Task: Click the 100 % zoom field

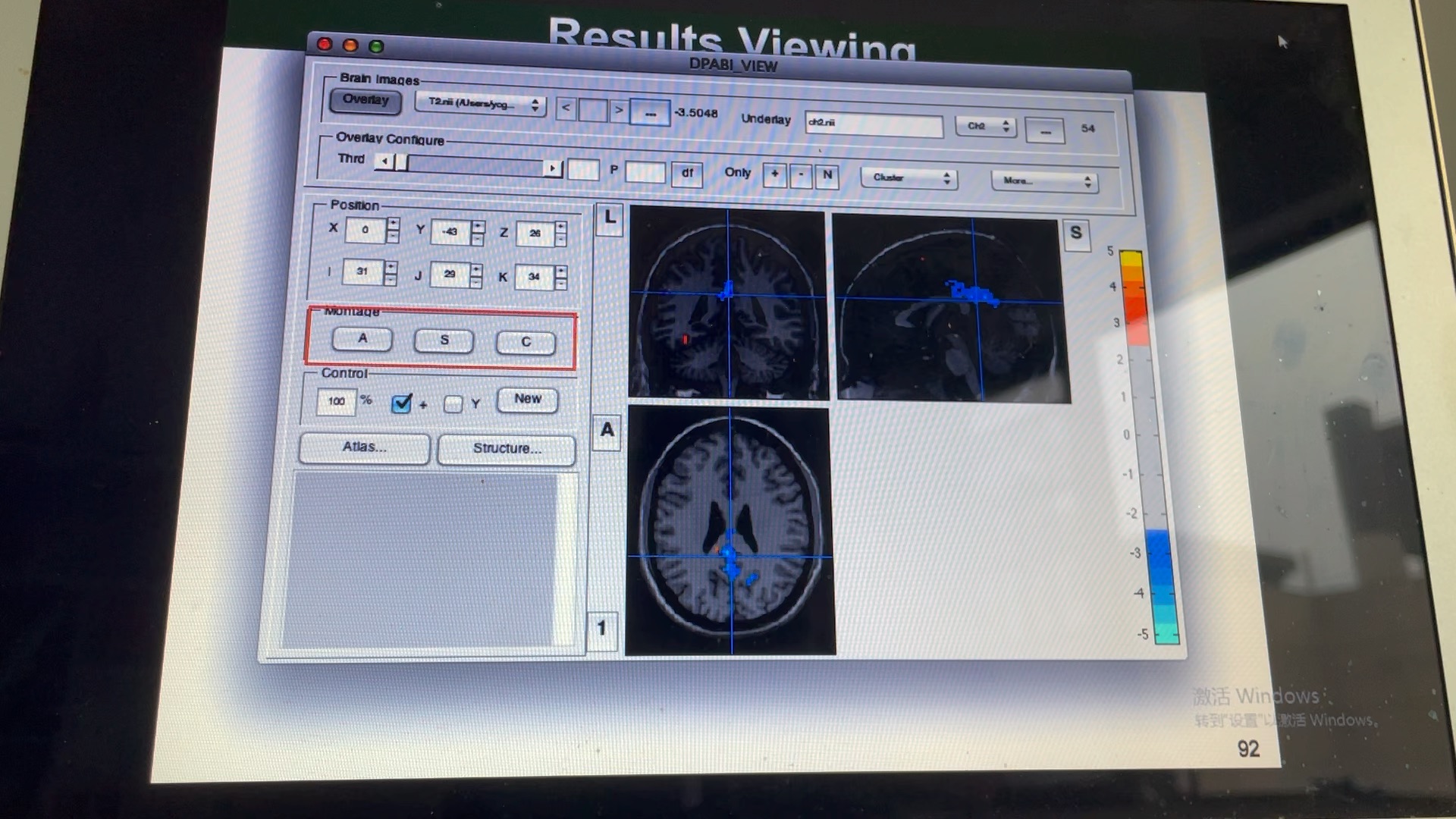Action: [x=337, y=401]
